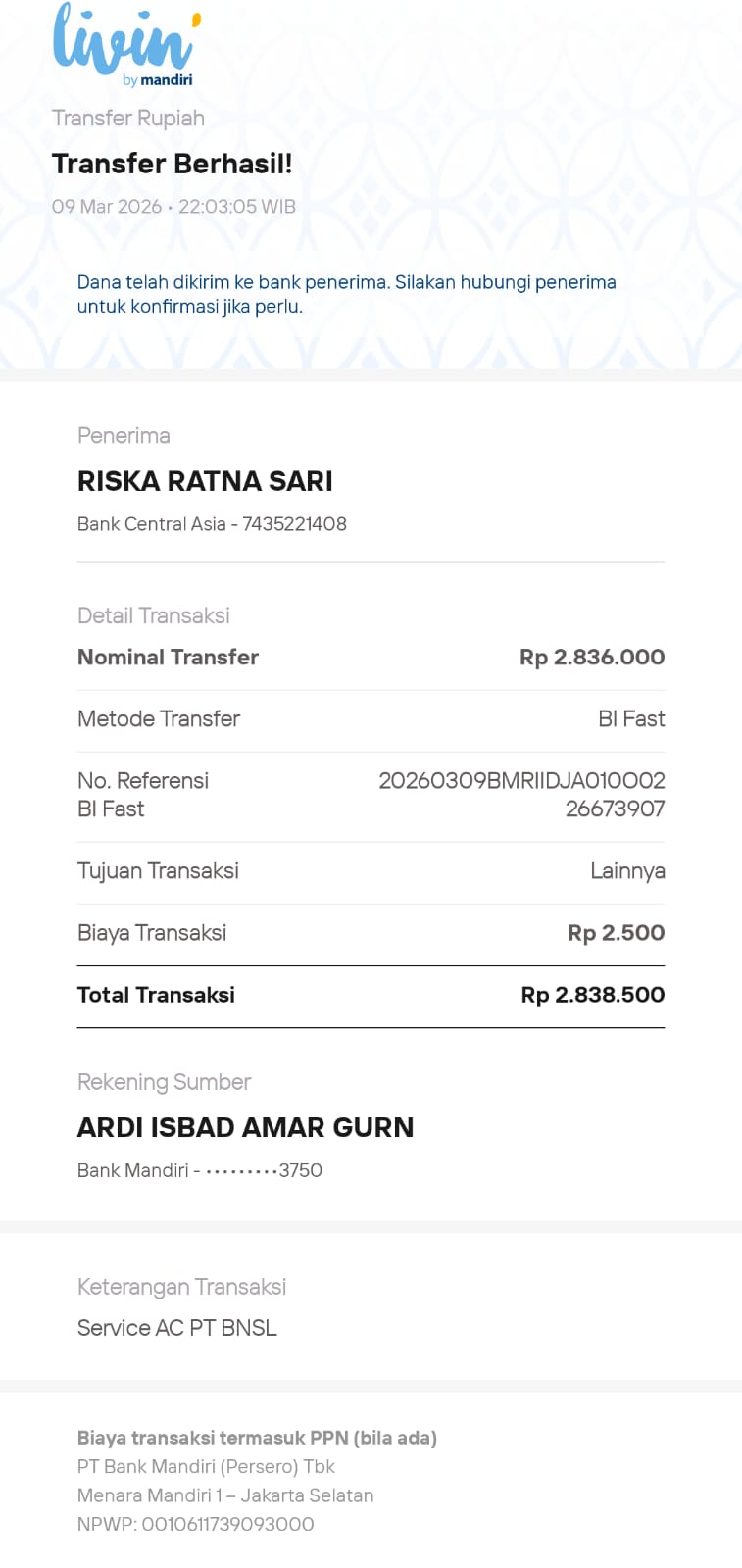The width and height of the screenshot is (742, 1568).
Task: Click the Livin' by Mandiri logo
Action: [126, 45]
